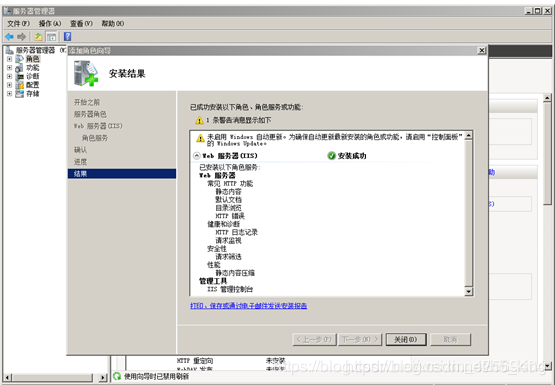The height and width of the screenshot is (385, 555).
Task: Select the 进度 wizard step
Action: coord(80,162)
